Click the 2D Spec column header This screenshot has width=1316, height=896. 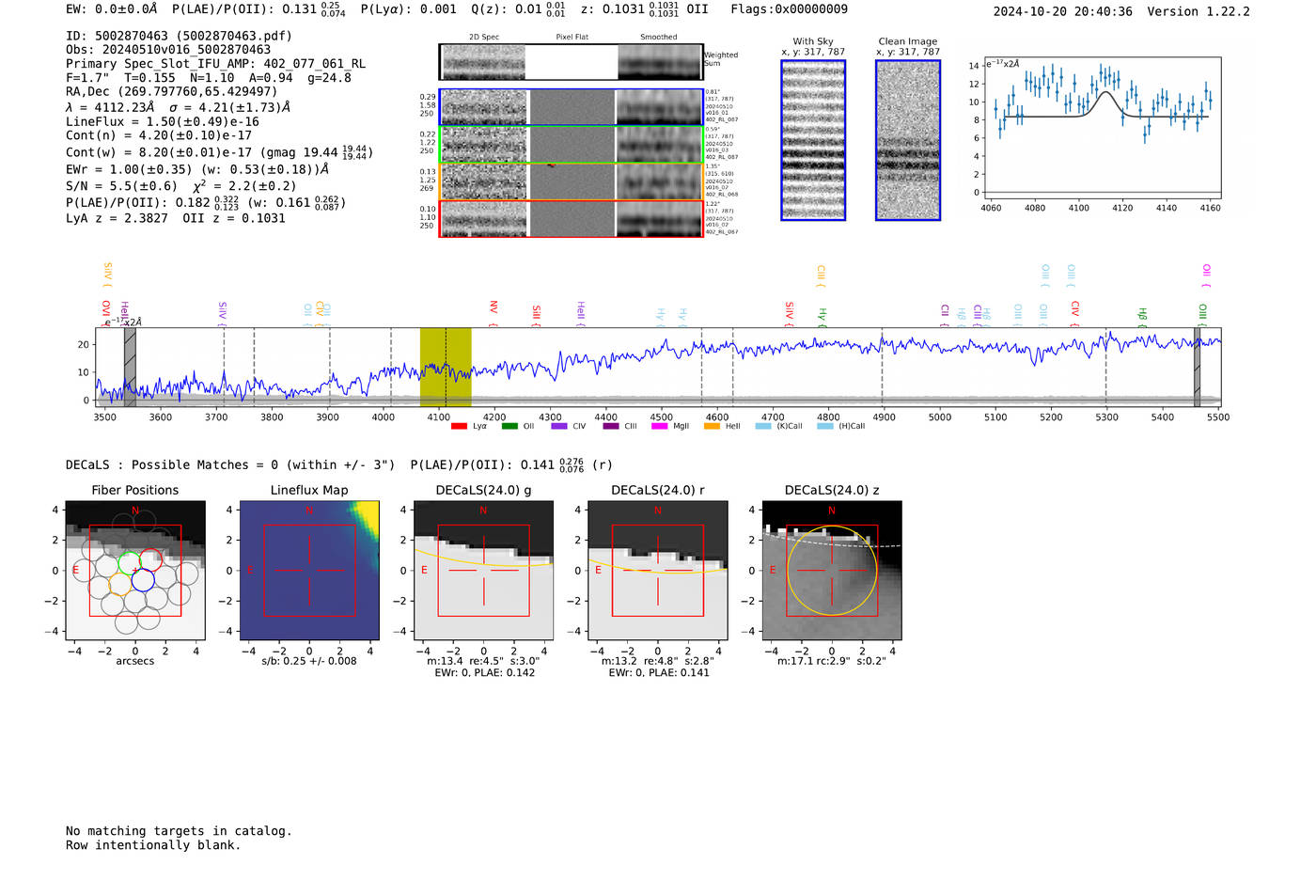pyautogui.click(x=484, y=37)
